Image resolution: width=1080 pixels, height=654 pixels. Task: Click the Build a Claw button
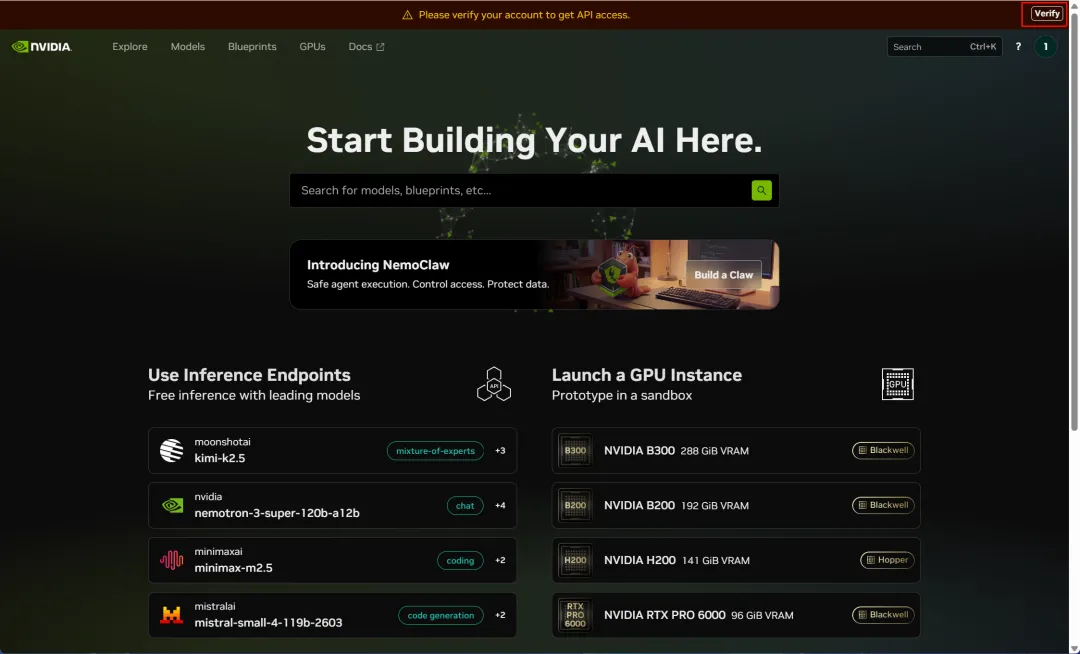(x=723, y=275)
